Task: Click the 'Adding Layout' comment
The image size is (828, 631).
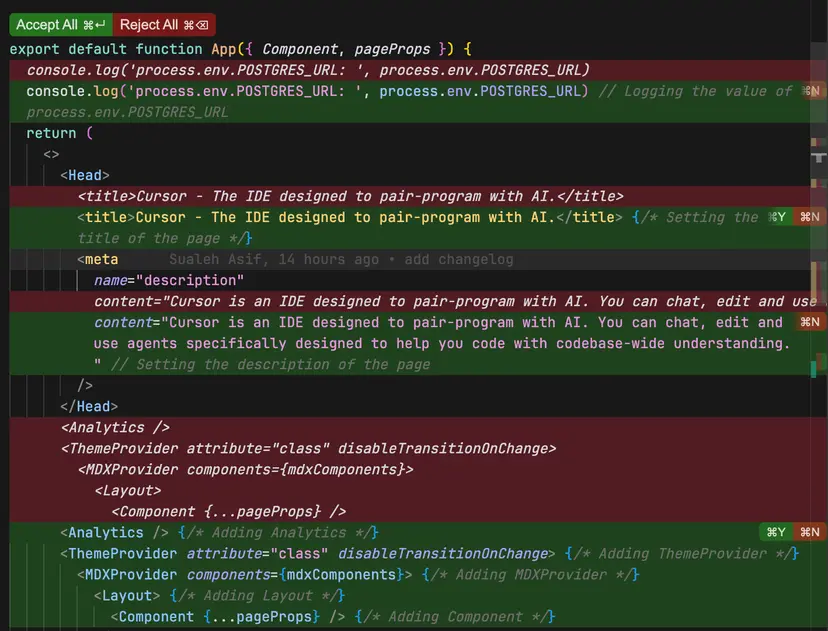Action: (258, 596)
